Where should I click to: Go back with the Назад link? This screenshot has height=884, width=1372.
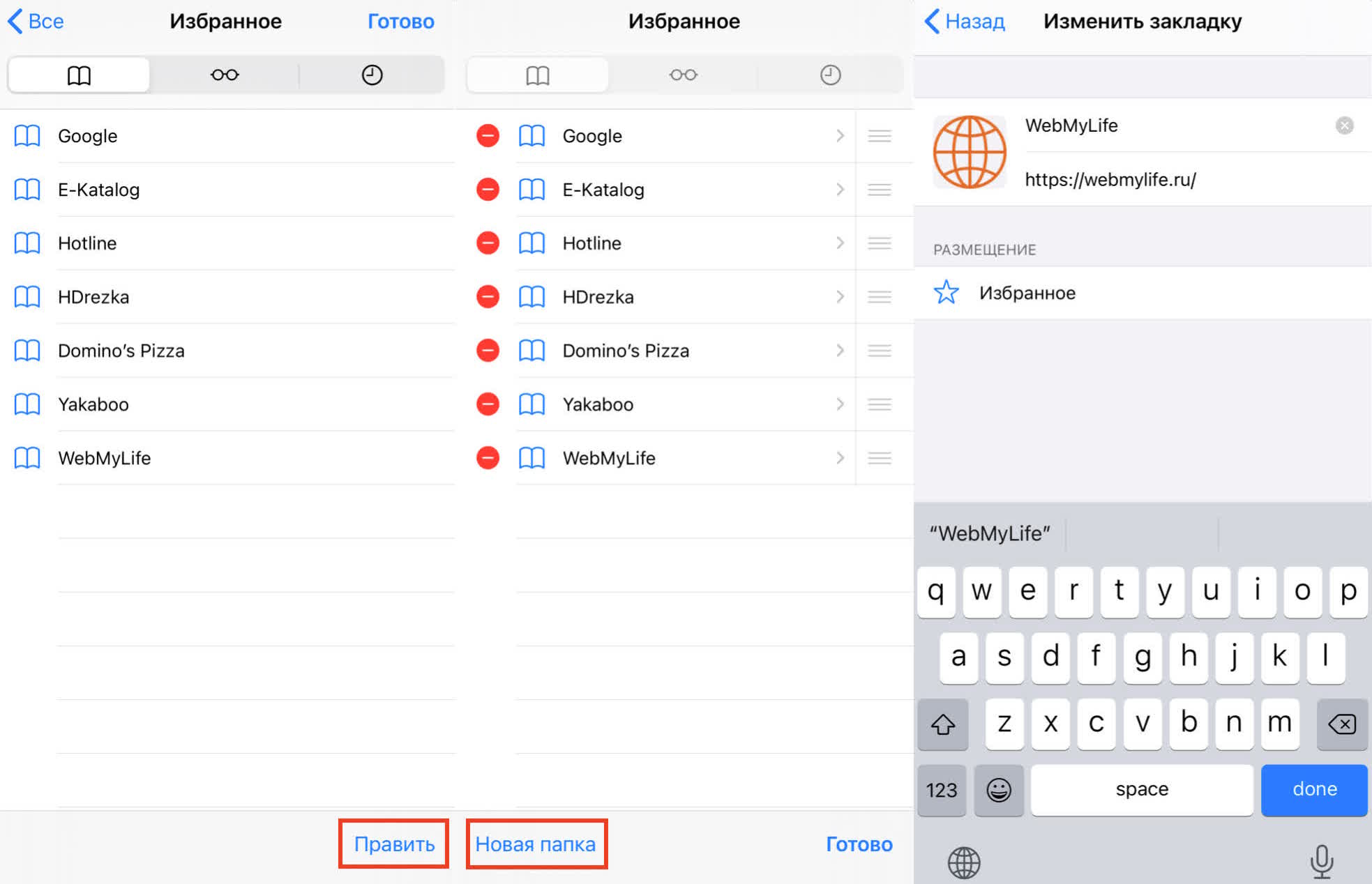tap(965, 21)
